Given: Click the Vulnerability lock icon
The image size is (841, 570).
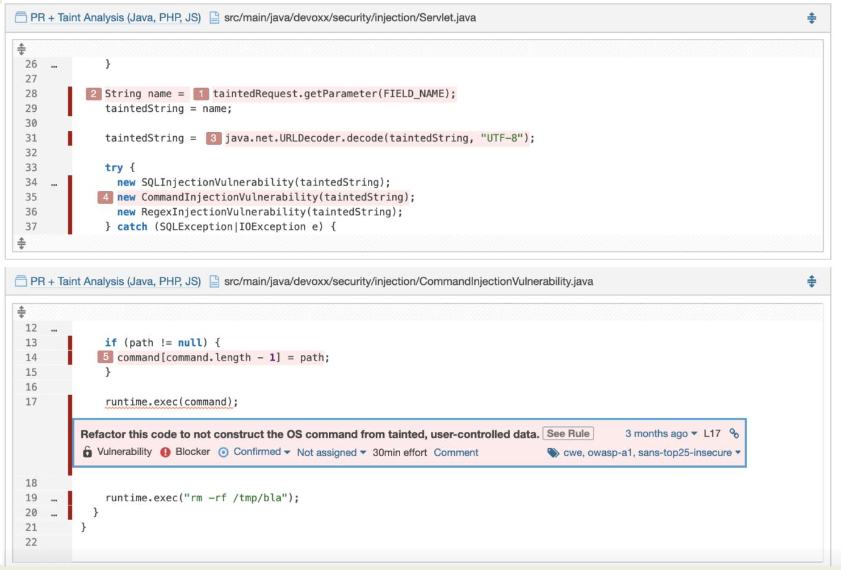Looking at the screenshot, I should click(x=87, y=452).
